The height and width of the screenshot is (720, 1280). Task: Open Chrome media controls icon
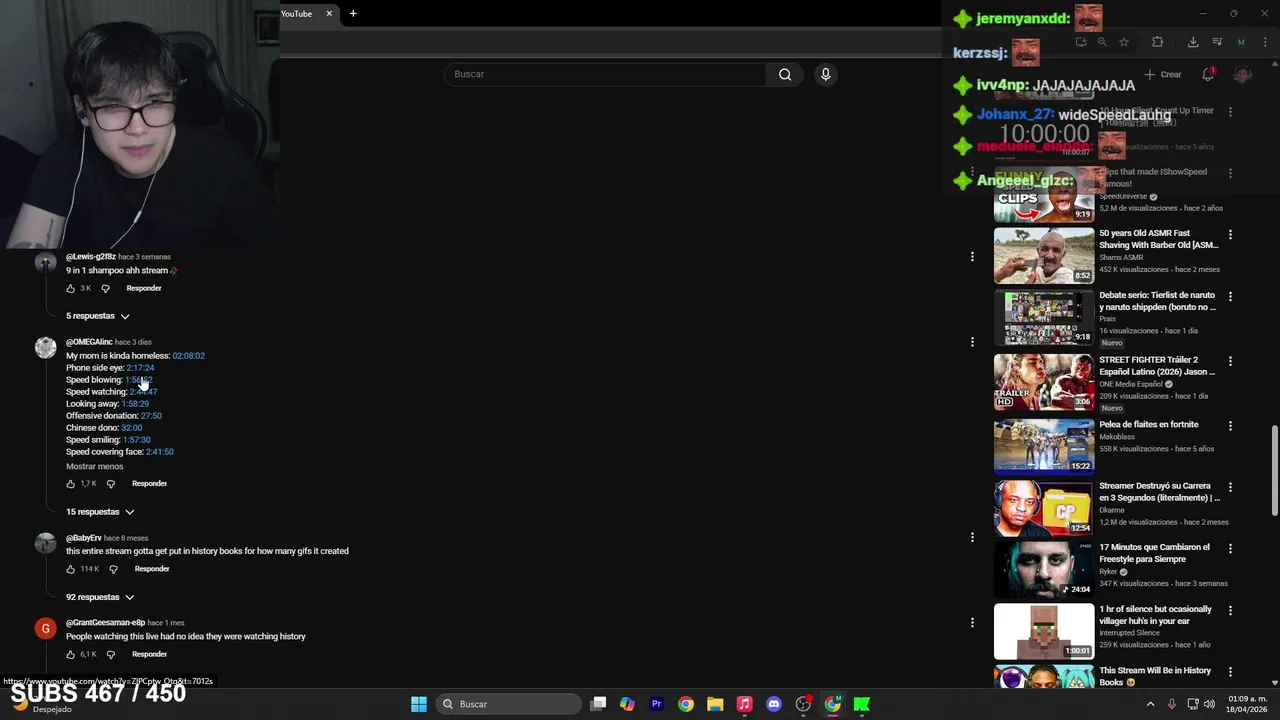tap(1217, 42)
